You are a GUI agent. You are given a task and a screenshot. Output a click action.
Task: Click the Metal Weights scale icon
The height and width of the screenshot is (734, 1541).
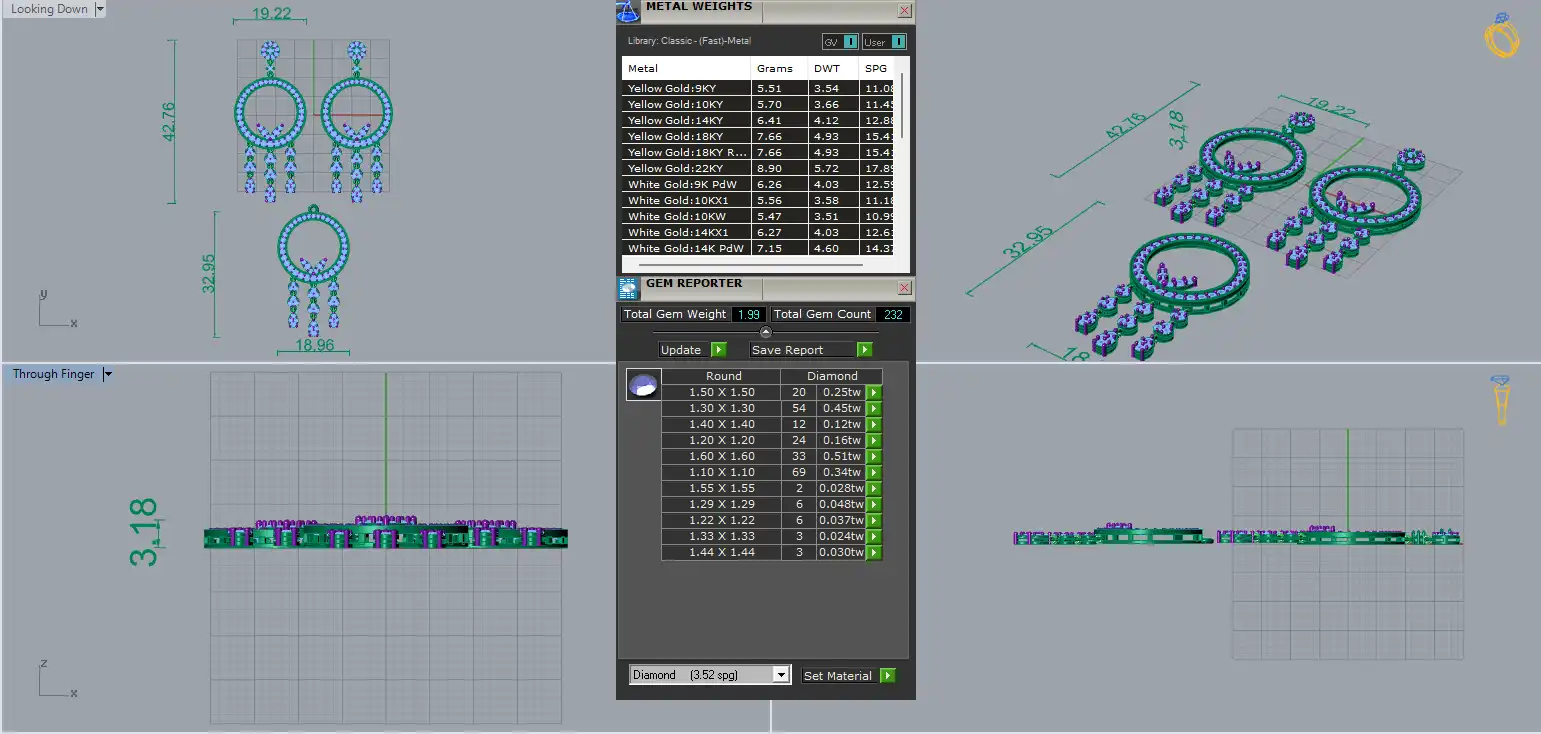tap(628, 12)
